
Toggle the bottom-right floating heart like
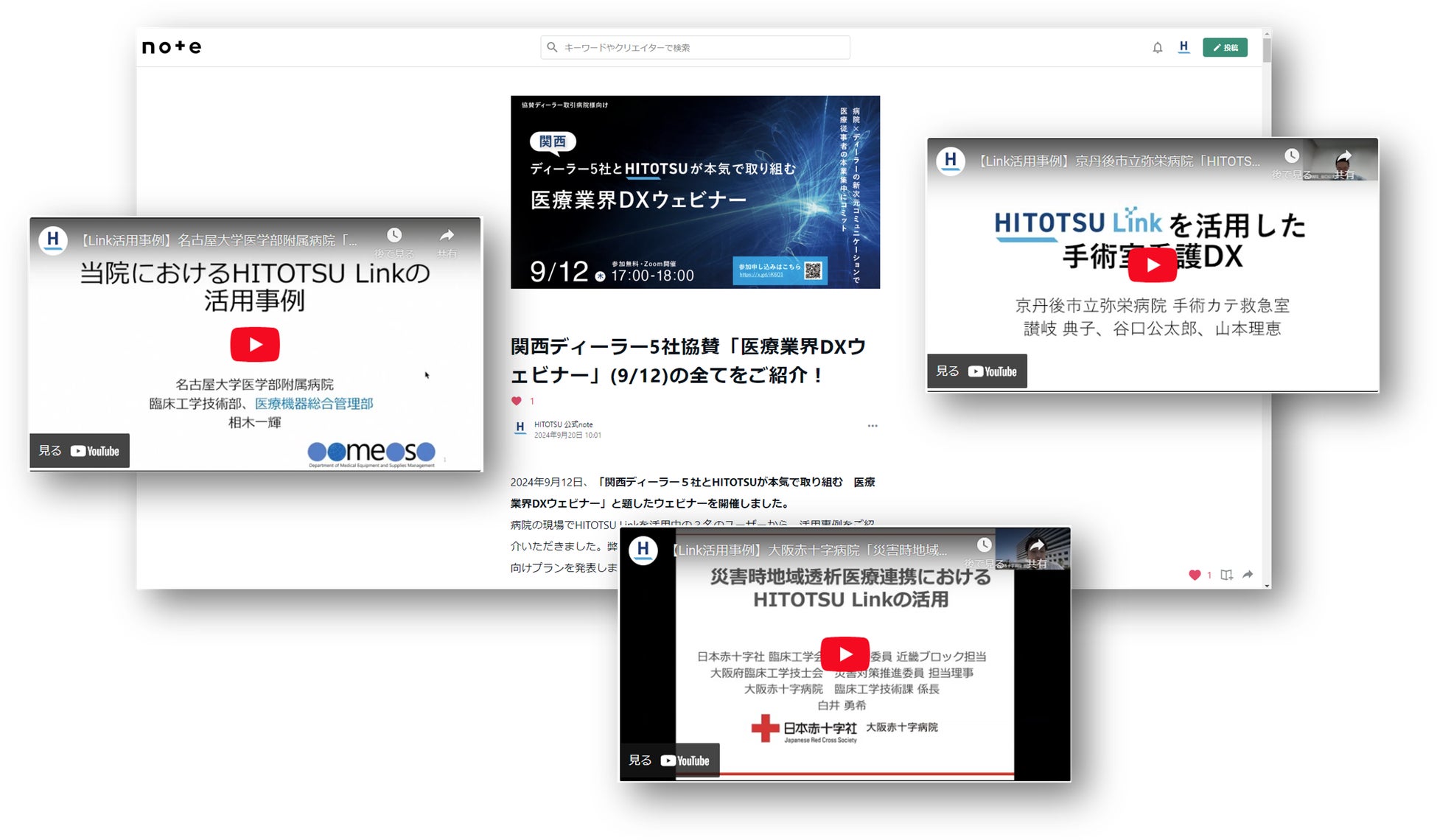[x=1195, y=575]
